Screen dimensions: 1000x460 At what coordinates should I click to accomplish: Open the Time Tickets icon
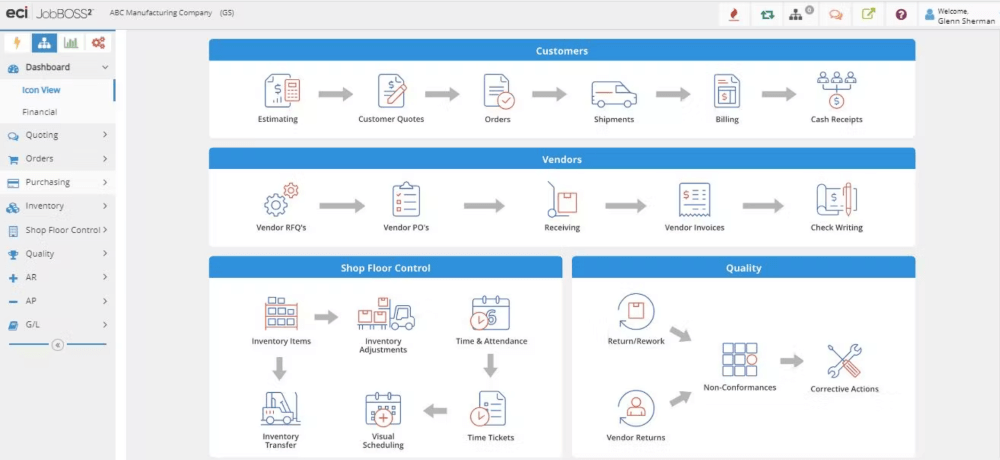pos(488,409)
